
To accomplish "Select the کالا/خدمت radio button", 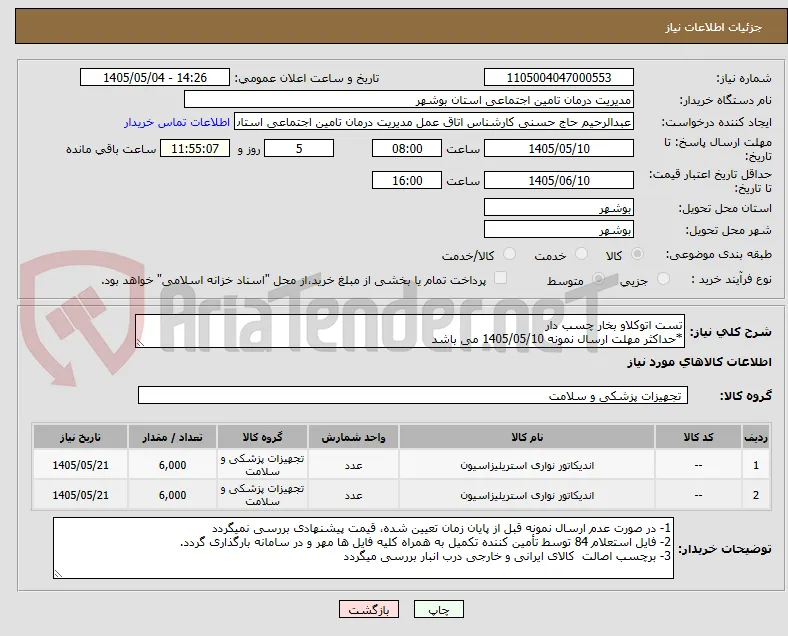I will (x=509, y=254).
